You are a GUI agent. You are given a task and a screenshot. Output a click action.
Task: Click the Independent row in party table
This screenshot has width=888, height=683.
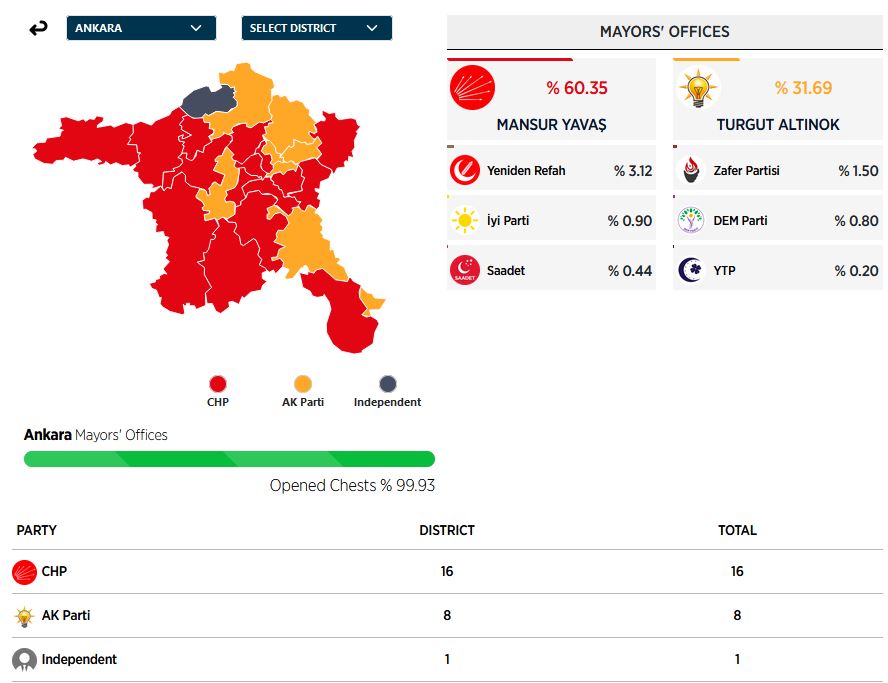[x=447, y=660]
